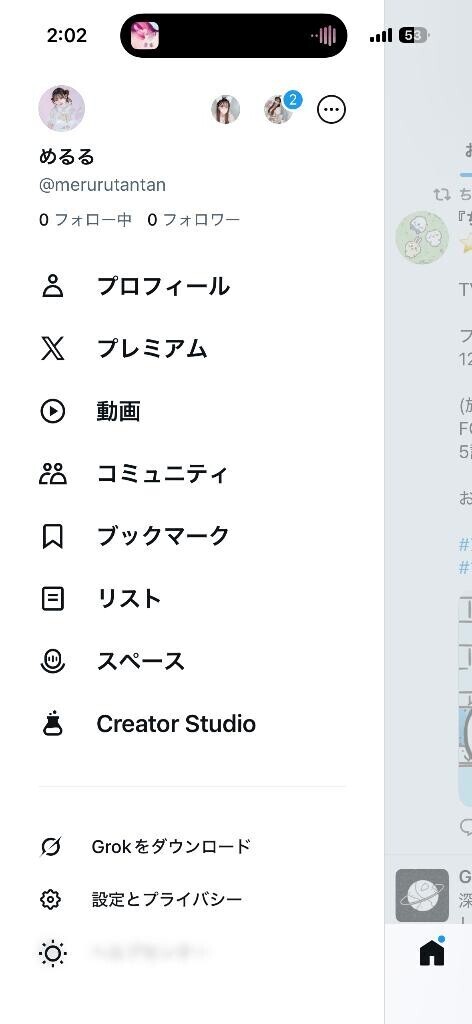Tap the battery indicator in status bar
Screen dimensions: 472x1024
(x=414, y=35)
